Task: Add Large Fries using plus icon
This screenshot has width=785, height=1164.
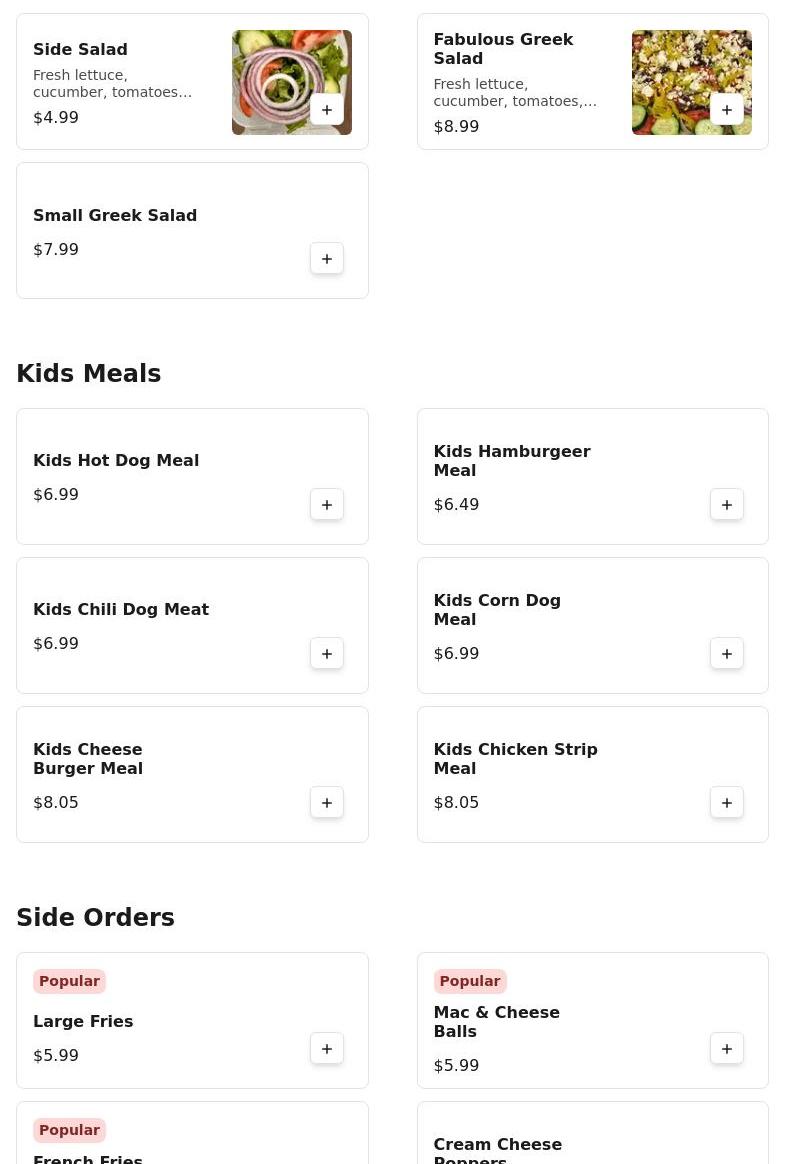Action: pos(327,1049)
